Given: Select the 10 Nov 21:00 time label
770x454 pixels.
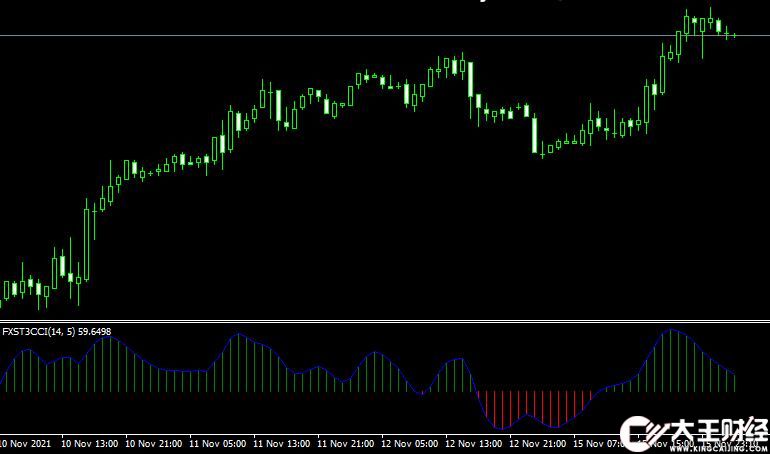Looking at the screenshot, I should pos(153,444).
